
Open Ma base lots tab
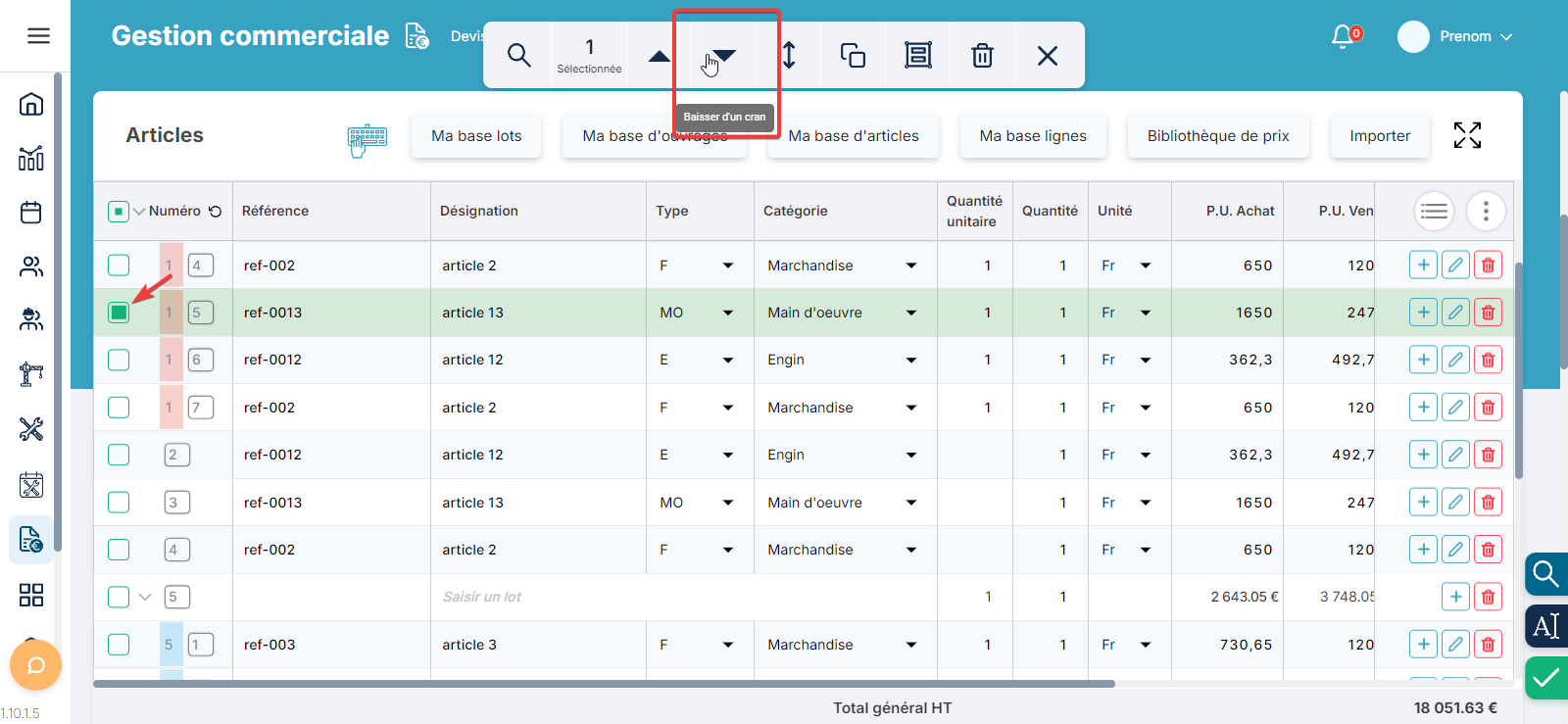pos(476,136)
